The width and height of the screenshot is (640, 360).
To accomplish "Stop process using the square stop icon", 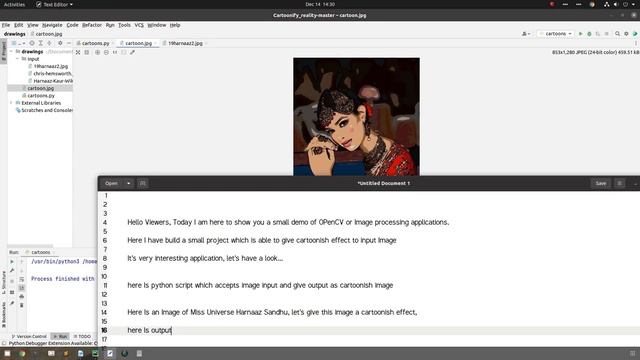I will (x=607, y=34).
